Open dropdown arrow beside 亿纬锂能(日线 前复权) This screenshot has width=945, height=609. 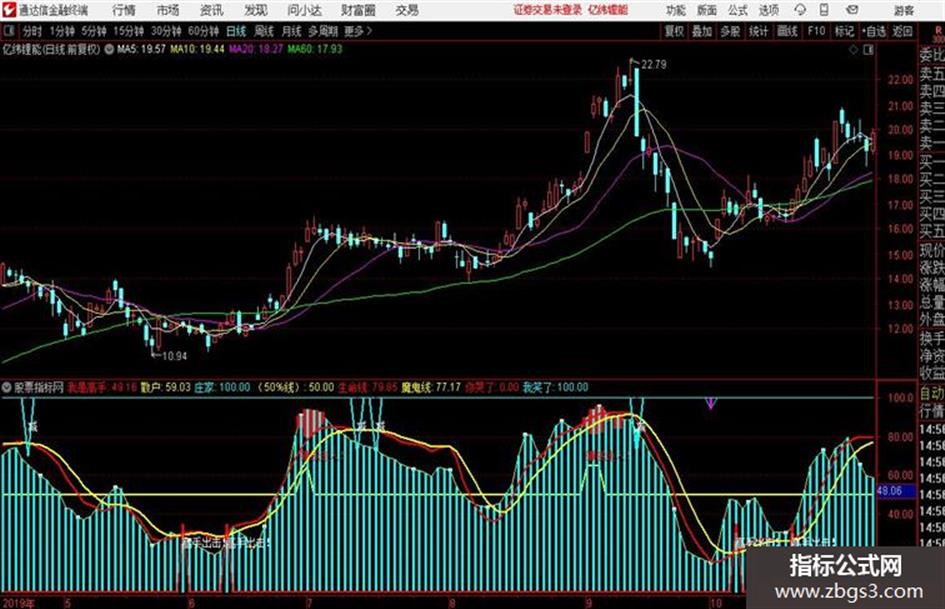109,50
